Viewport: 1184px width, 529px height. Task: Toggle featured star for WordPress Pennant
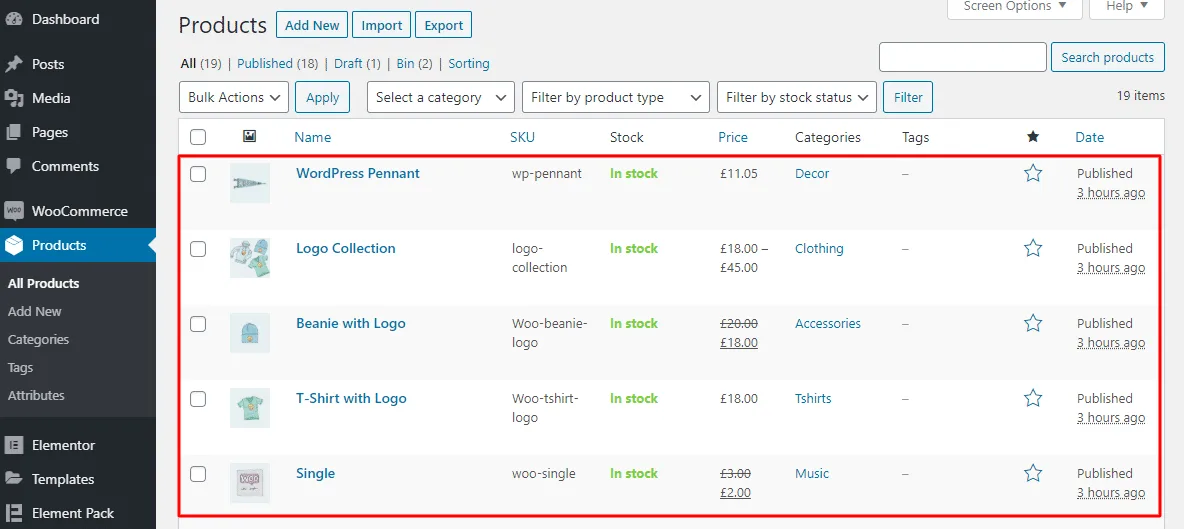click(x=1033, y=174)
